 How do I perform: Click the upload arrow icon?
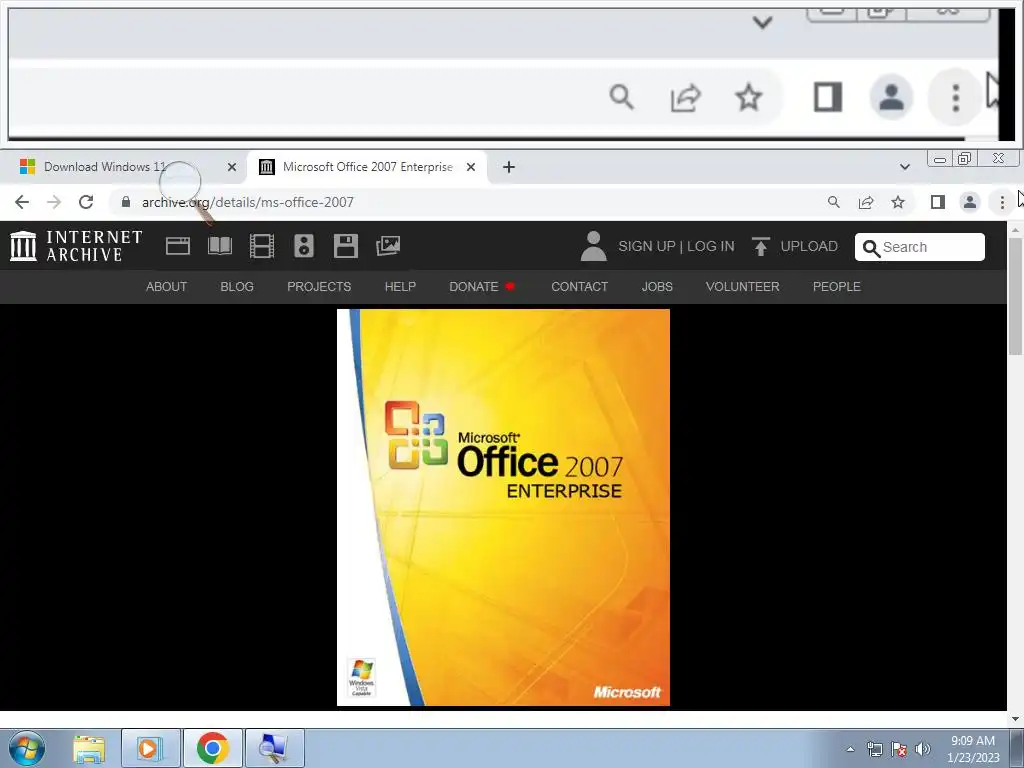pos(760,246)
